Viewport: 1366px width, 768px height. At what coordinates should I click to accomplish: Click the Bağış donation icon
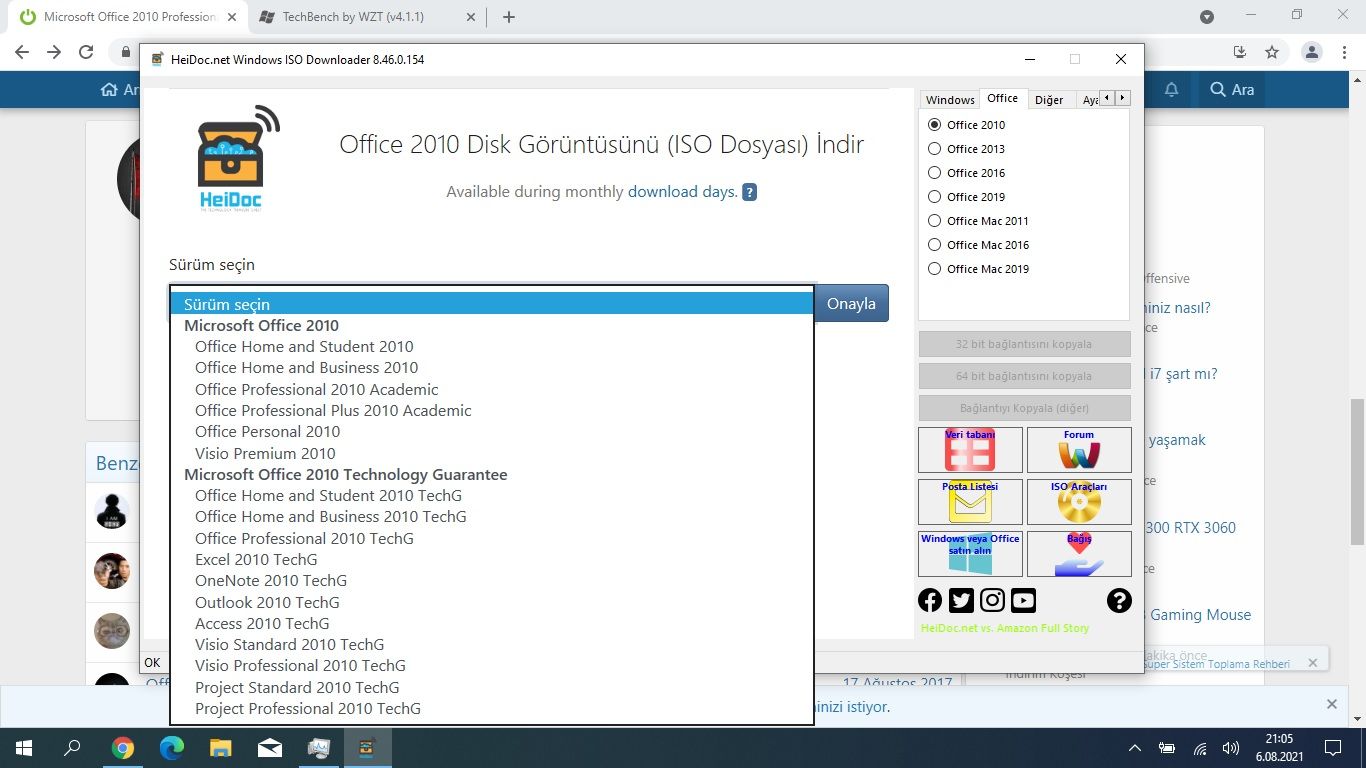(1079, 554)
